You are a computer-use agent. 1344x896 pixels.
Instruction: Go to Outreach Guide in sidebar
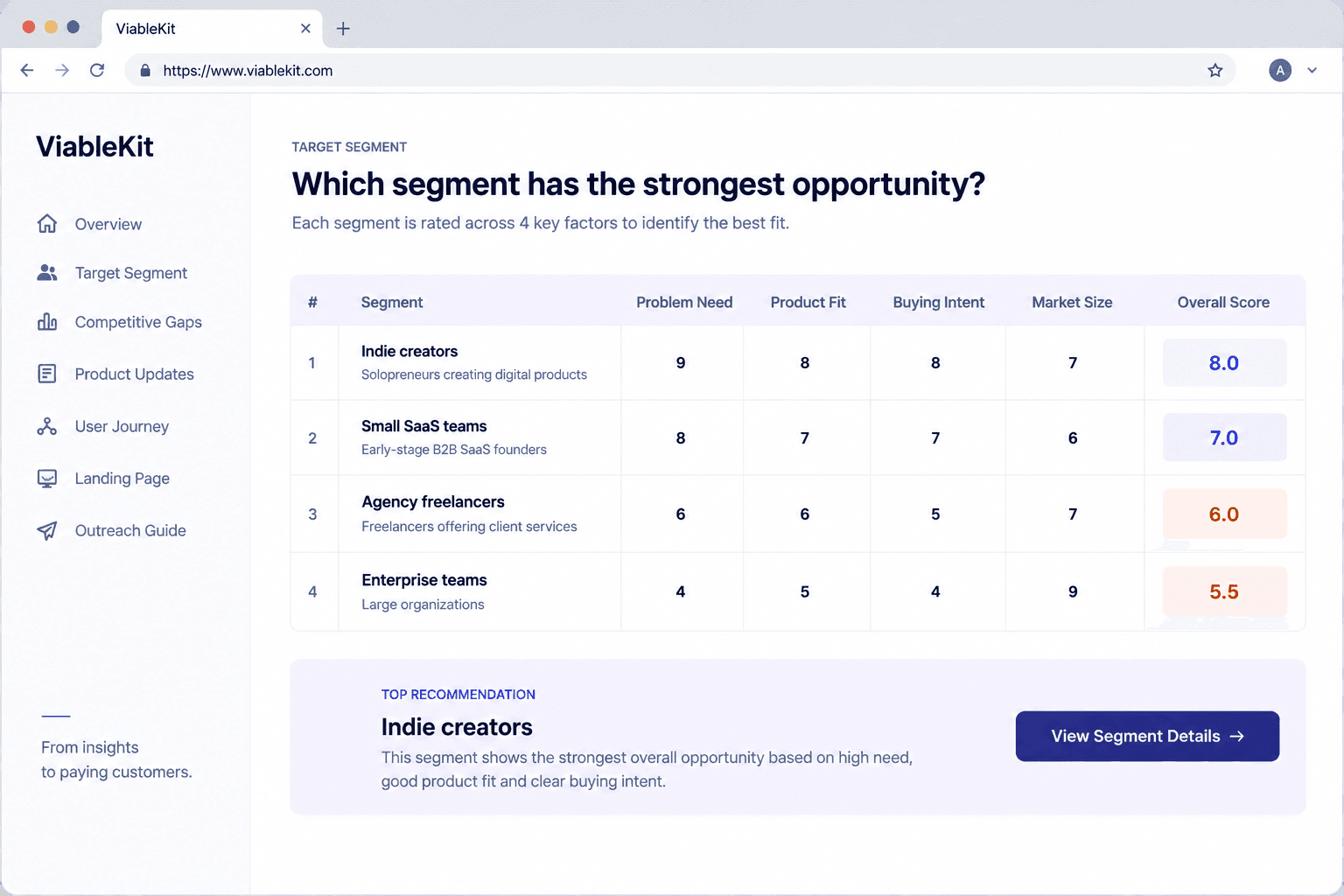[x=130, y=530]
